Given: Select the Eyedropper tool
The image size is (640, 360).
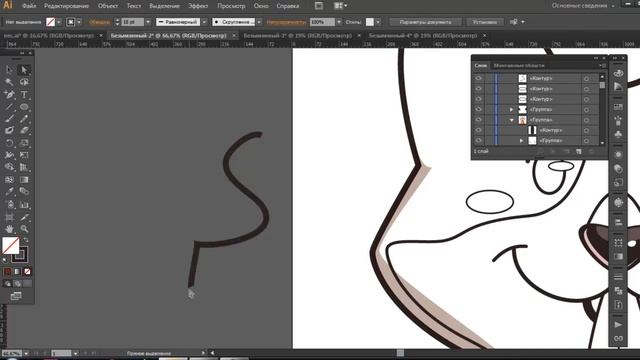Looking at the screenshot, I should click(x=9, y=191).
